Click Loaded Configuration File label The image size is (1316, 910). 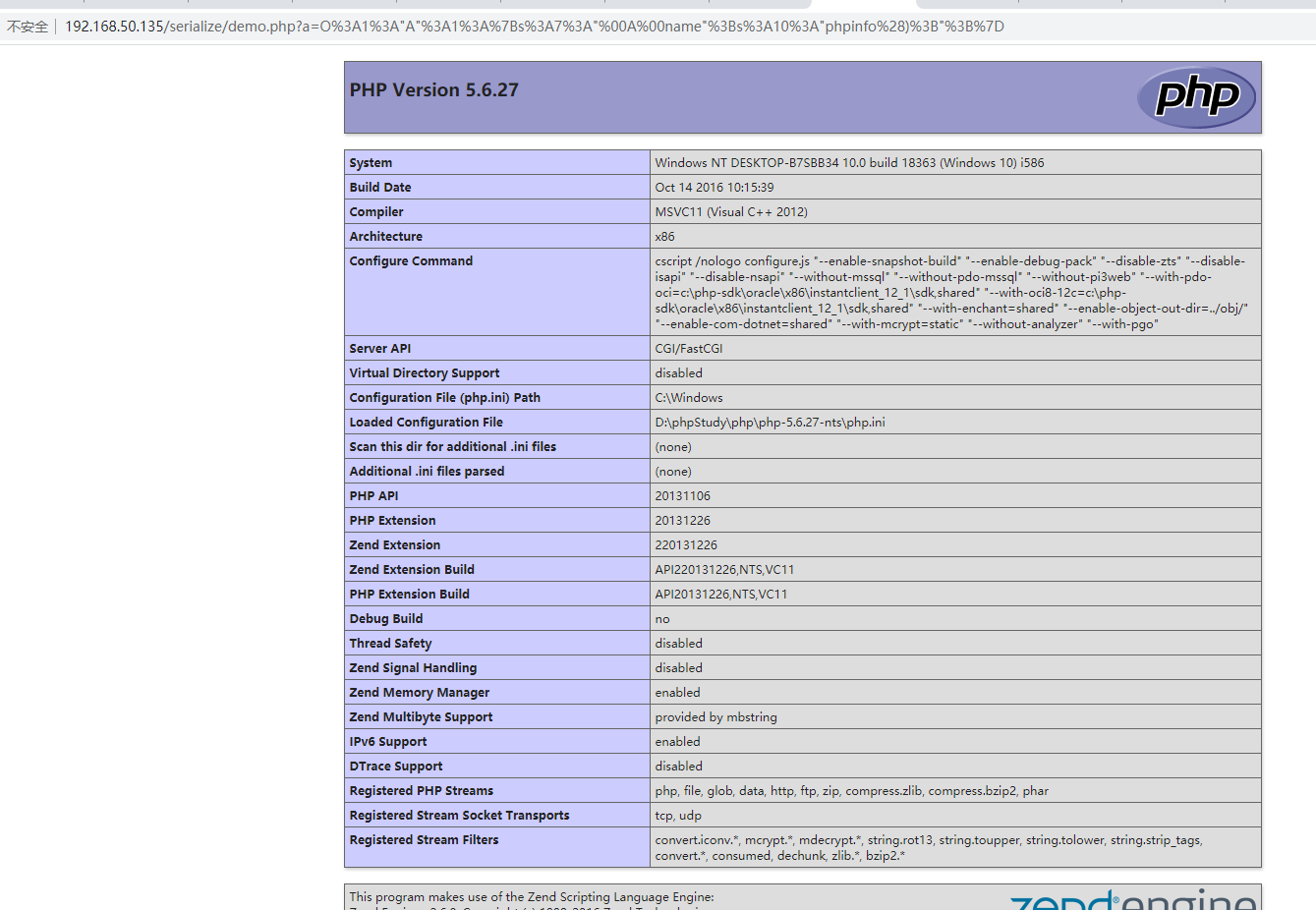pyautogui.click(x=427, y=423)
